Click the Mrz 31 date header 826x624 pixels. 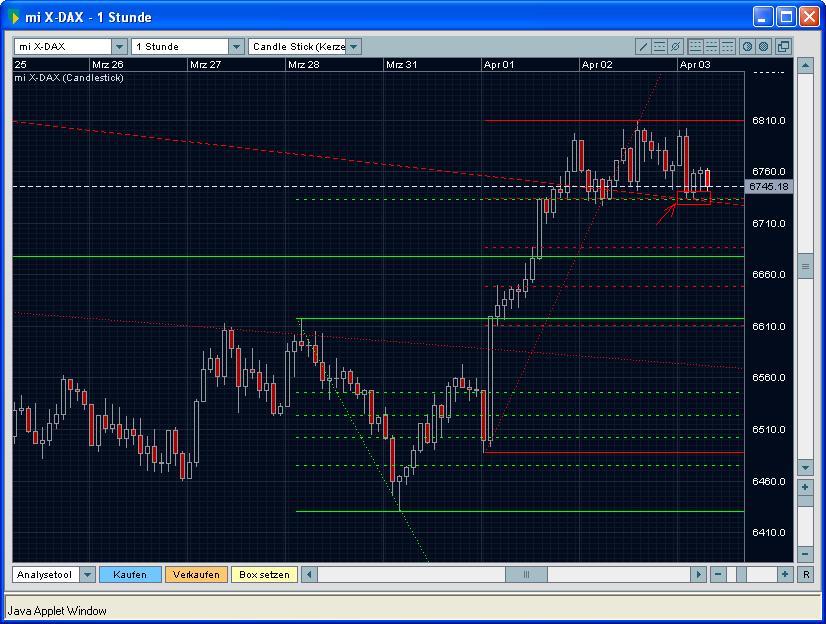401,65
